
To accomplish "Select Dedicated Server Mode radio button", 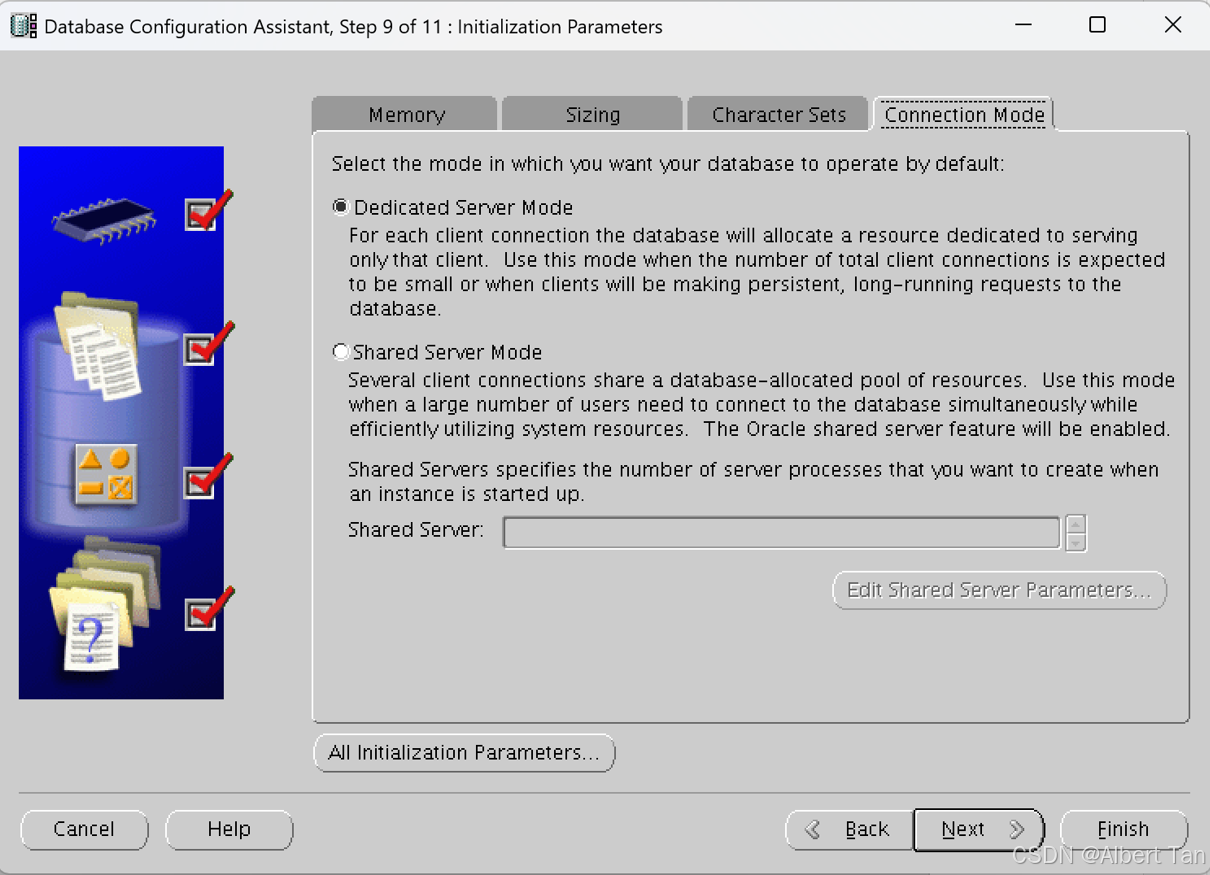I will 341,207.
